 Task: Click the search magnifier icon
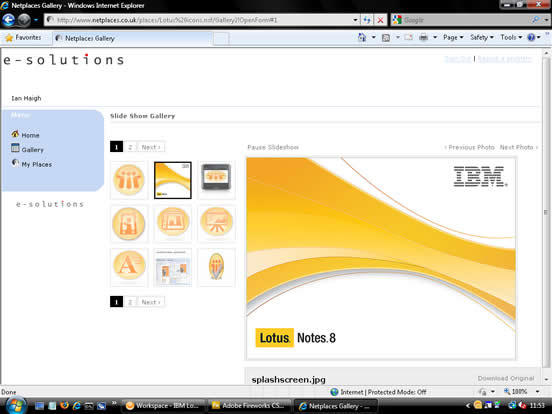tap(536, 20)
